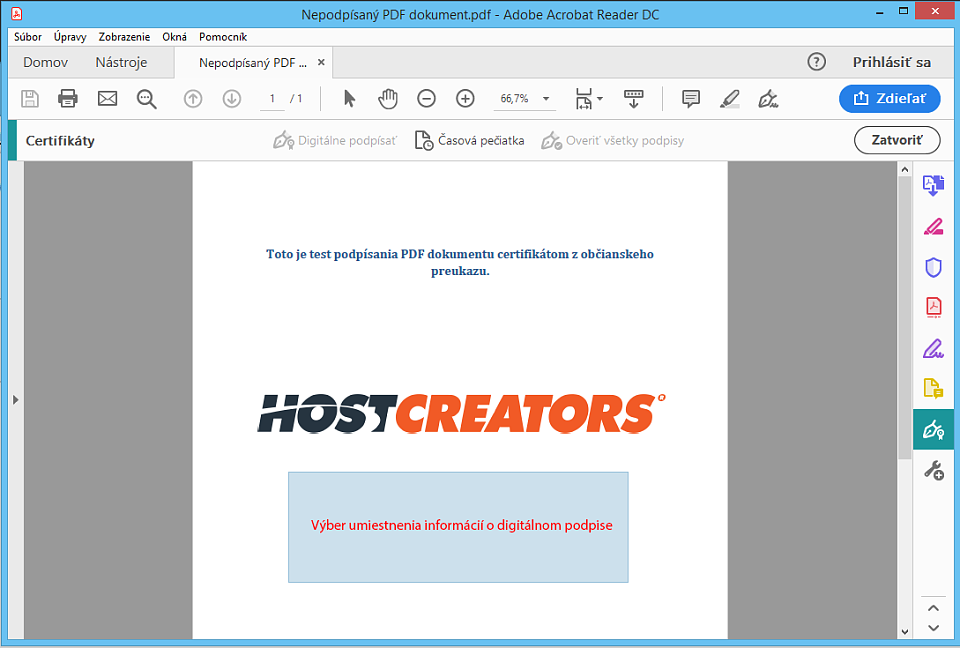Select the Highlight text pen tool
The height and width of the screenshot is (648, 960).
(x=729, y=99)
